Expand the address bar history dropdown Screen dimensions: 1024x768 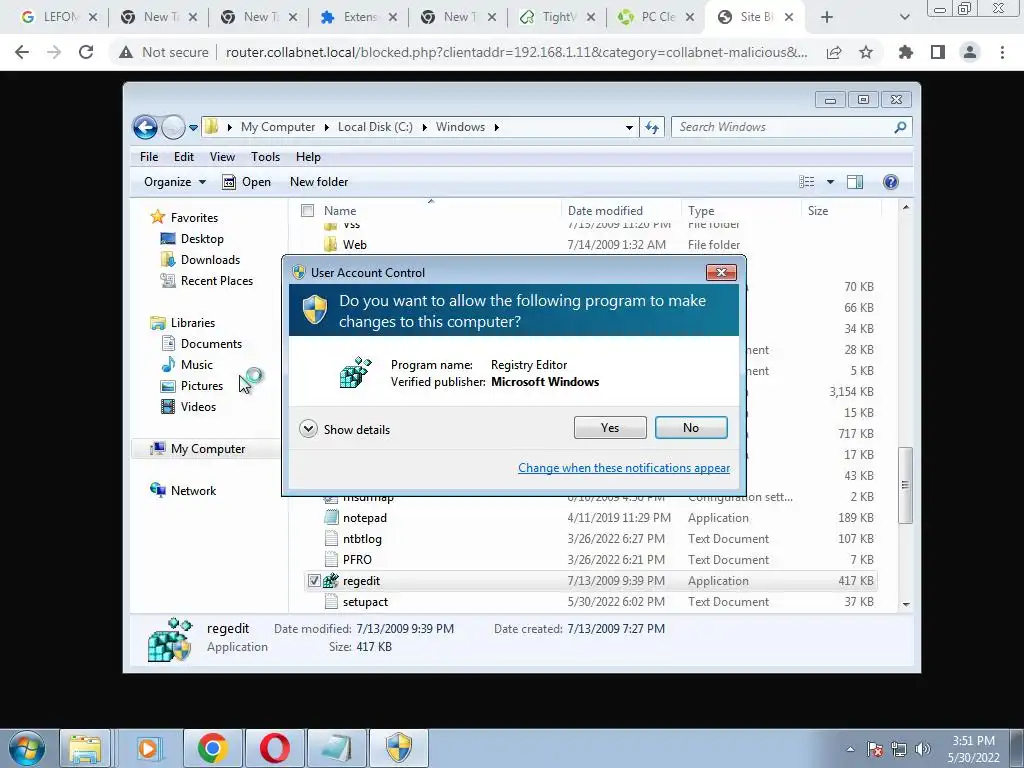pyautogui.click(x=629, y=127)
